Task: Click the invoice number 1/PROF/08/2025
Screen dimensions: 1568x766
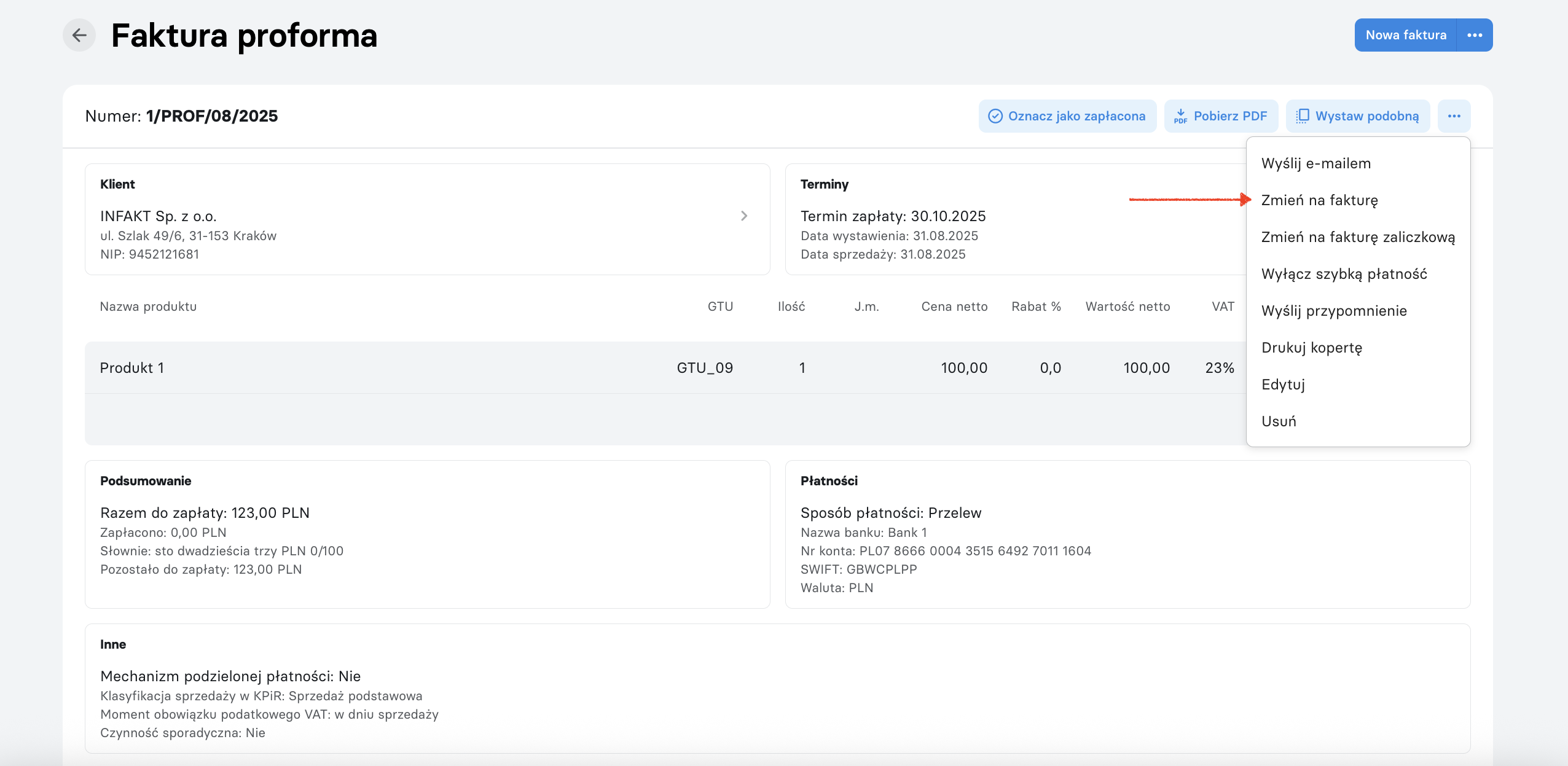Action: pyautogui.click(x=212, y=116)
